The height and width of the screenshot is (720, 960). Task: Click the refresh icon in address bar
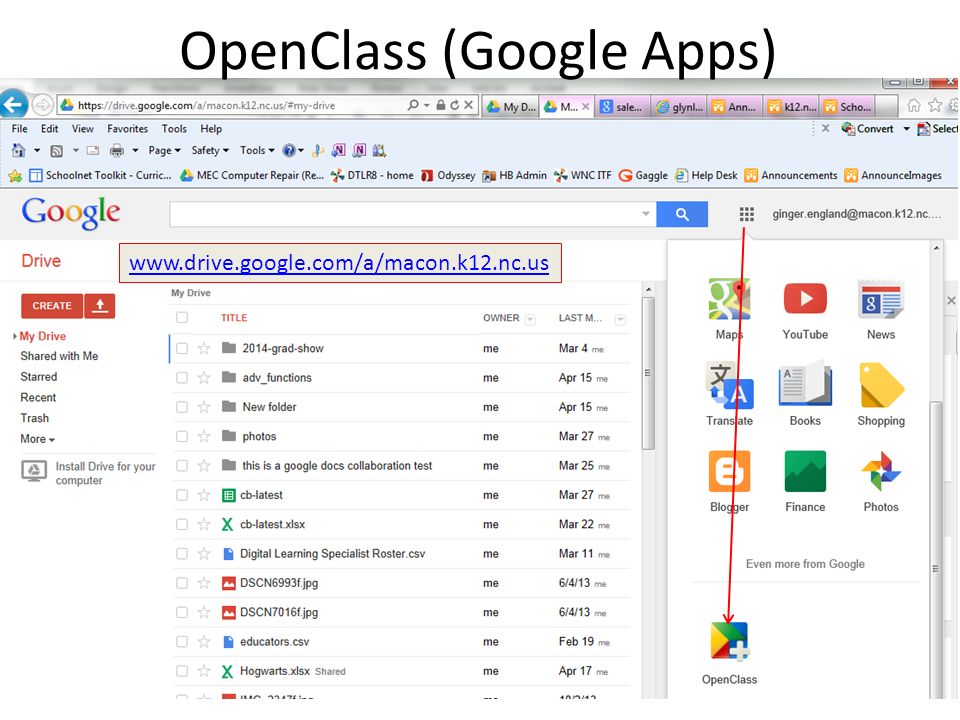click(x=454, y=105)
